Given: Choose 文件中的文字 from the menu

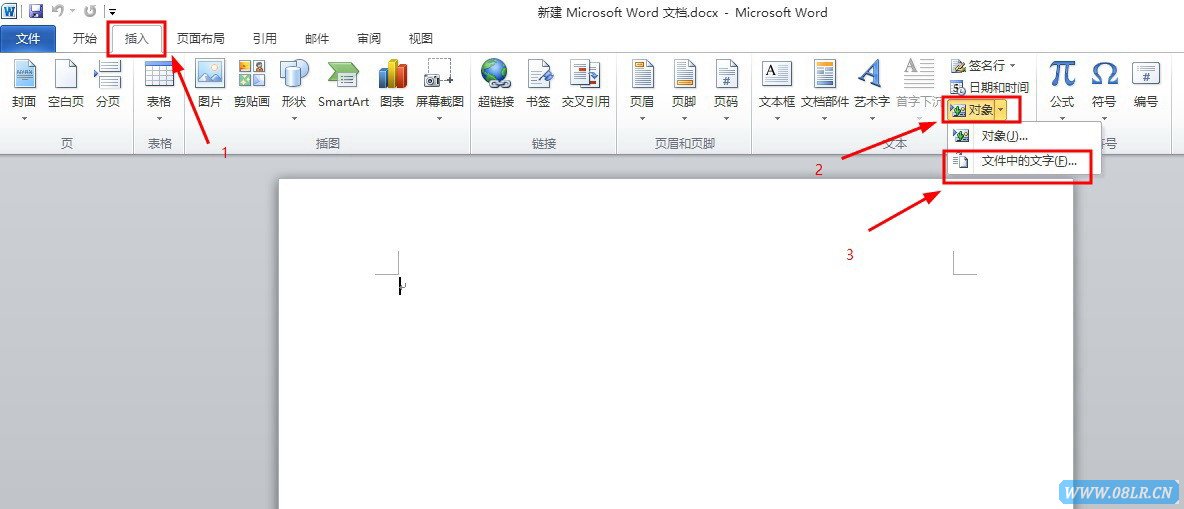Looking at the screenshot, I should [1028, 161].
